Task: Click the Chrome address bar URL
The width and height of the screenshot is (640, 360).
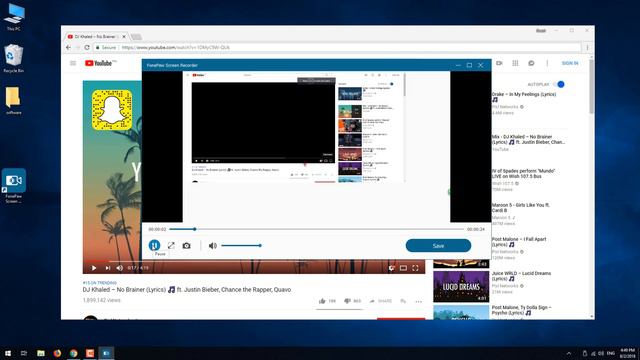Action: [176, 47]
